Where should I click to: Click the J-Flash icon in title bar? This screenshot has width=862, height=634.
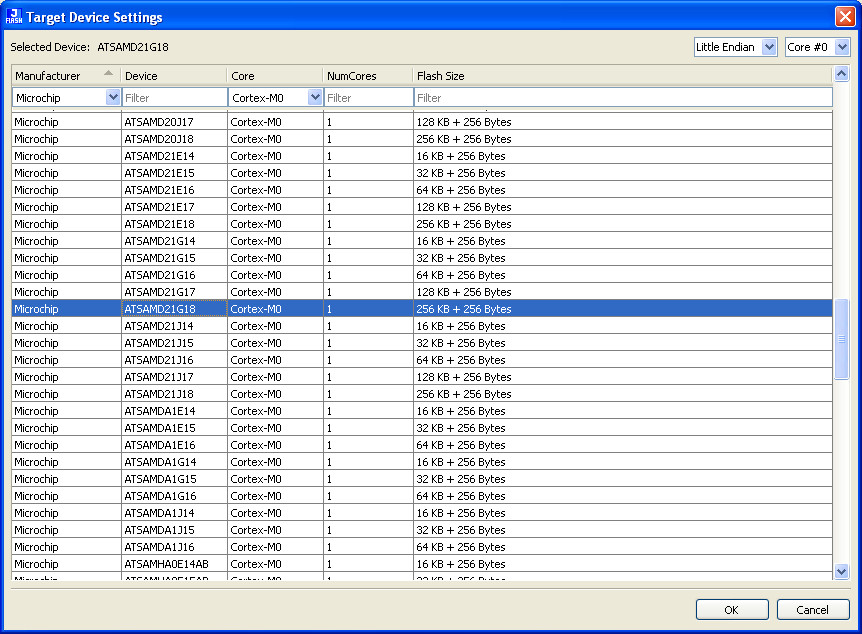14,16
